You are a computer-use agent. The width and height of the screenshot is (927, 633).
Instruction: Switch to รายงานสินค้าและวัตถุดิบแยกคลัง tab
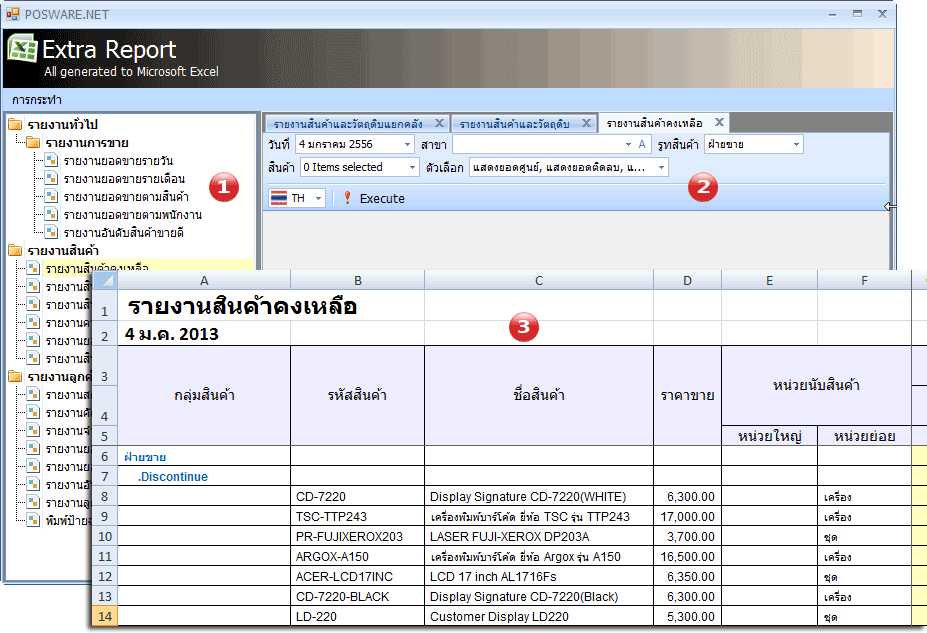pyautogui.click(x=347, y=124)
